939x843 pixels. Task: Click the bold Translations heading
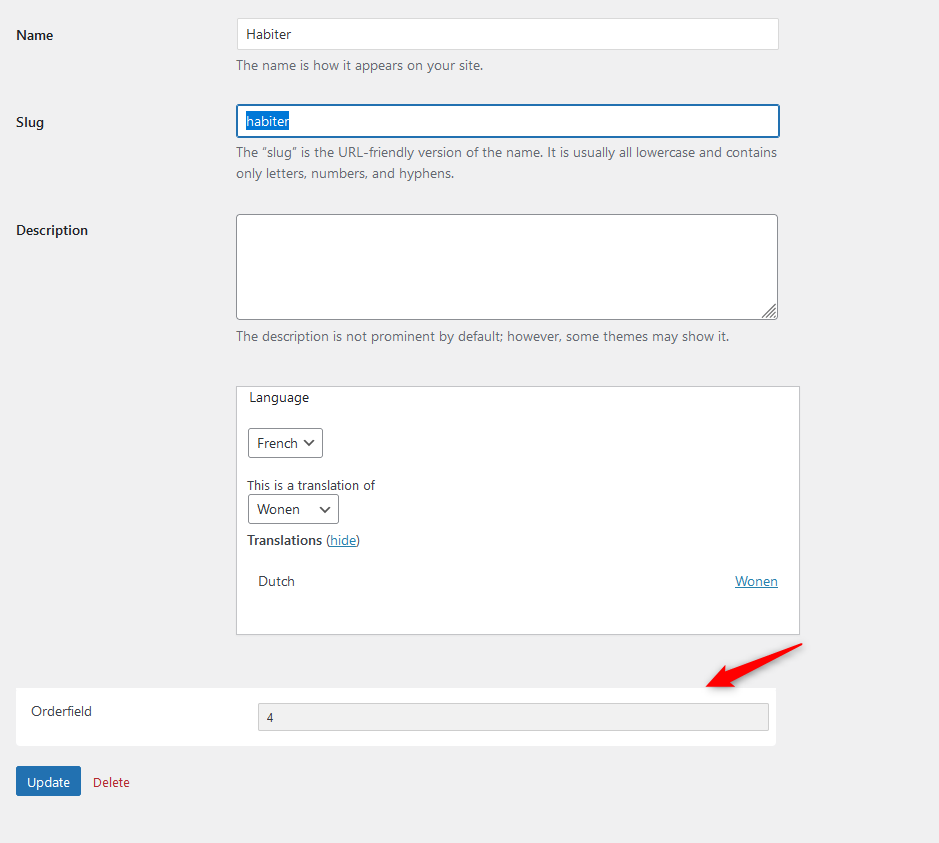[284, 541]
